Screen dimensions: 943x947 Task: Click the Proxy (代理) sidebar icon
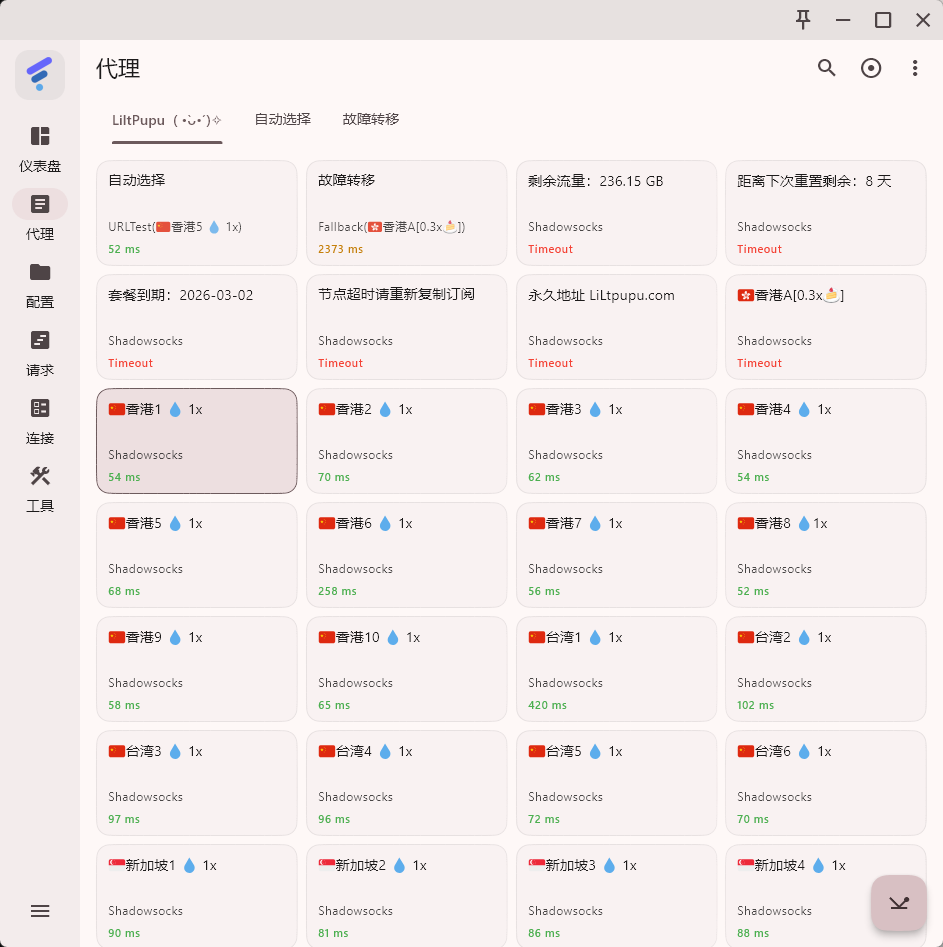tap(40, 204)
